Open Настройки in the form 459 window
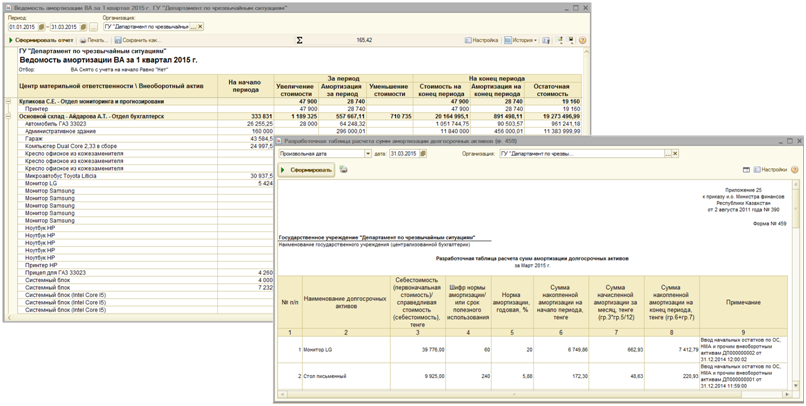 [x=770, y=170]
